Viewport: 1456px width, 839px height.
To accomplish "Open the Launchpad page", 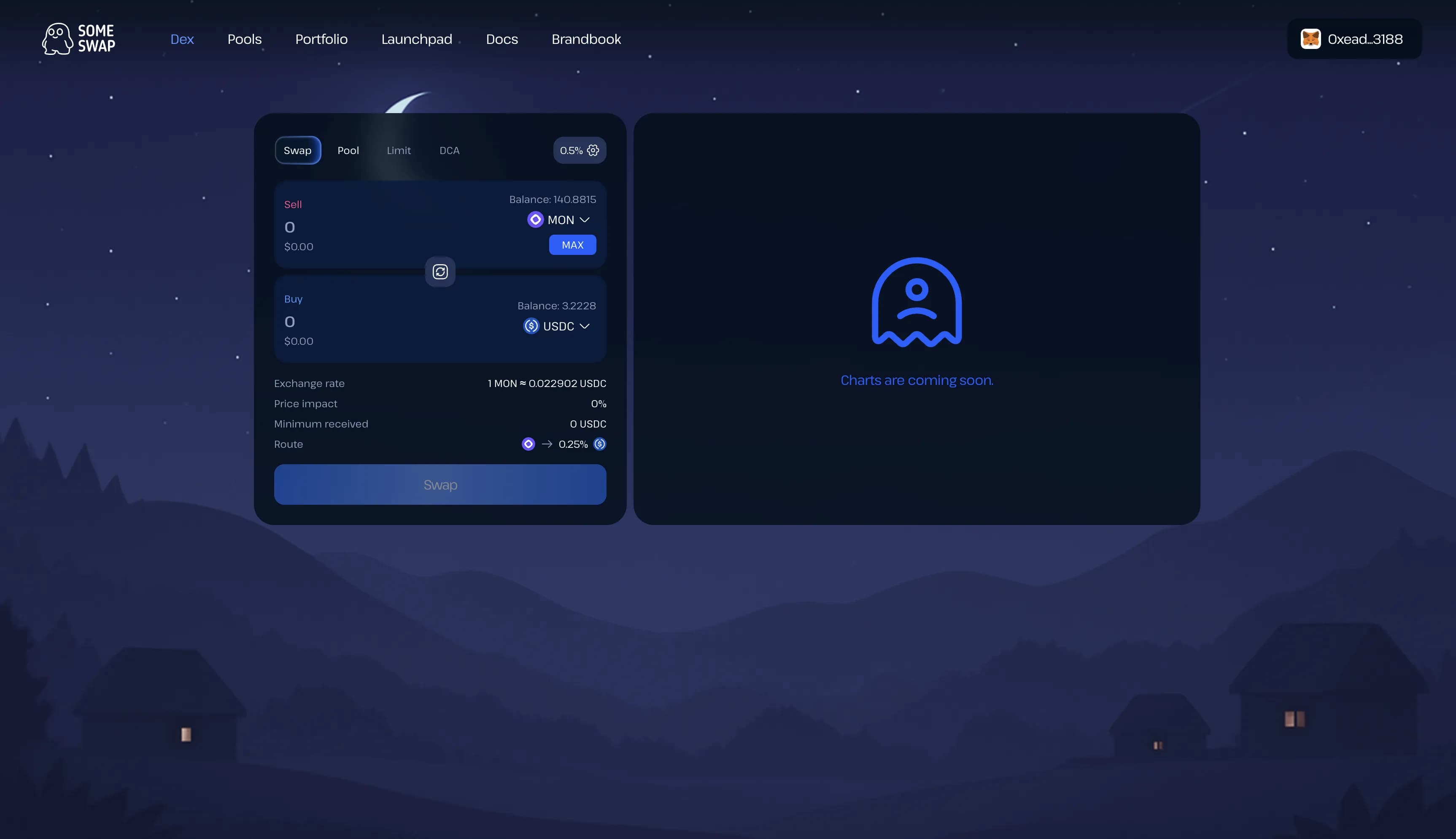I will tap(416, 39).
